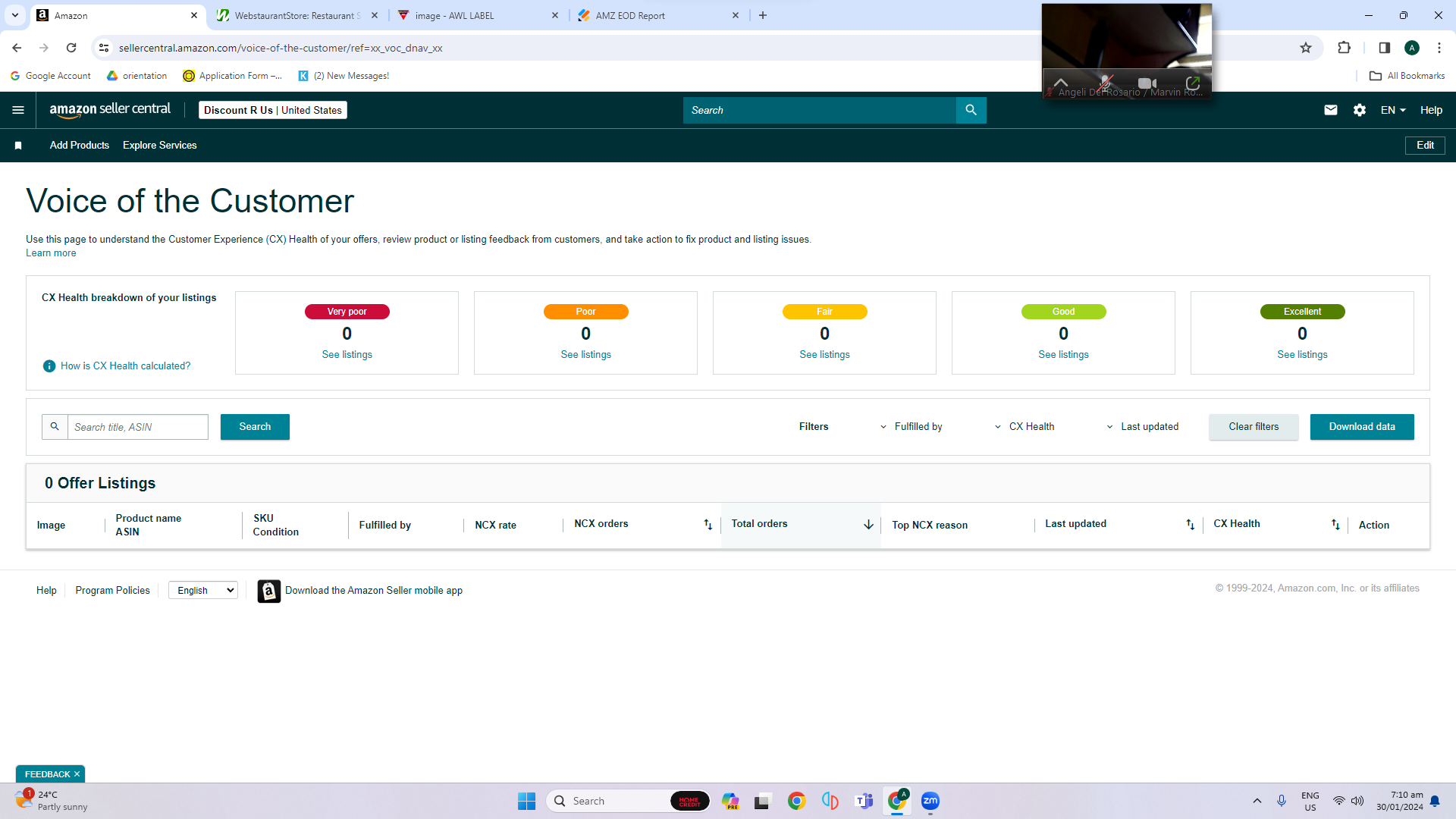Click the magnifier search button in header
The image size is (1456, 819).
(971, 110)
